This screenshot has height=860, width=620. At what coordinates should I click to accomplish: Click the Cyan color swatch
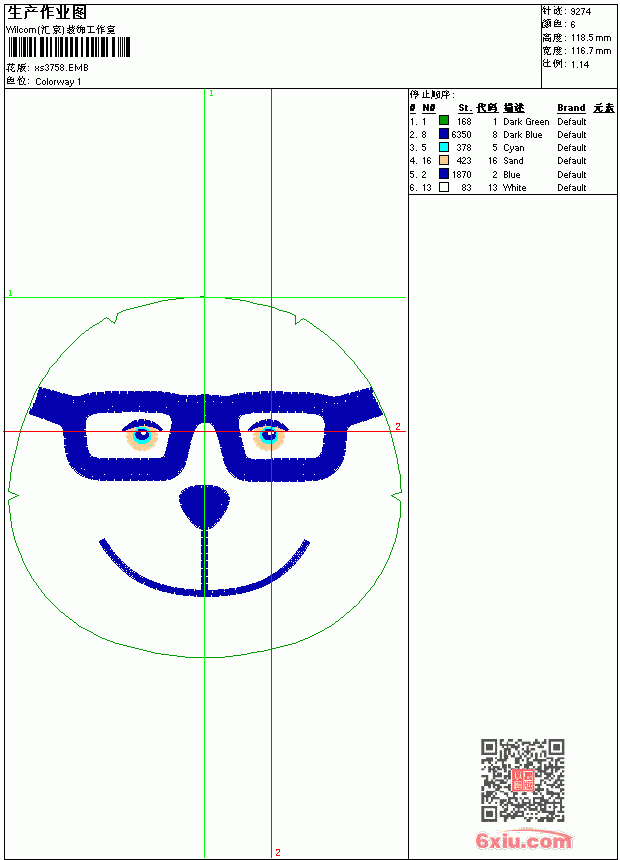click(444, 147)
